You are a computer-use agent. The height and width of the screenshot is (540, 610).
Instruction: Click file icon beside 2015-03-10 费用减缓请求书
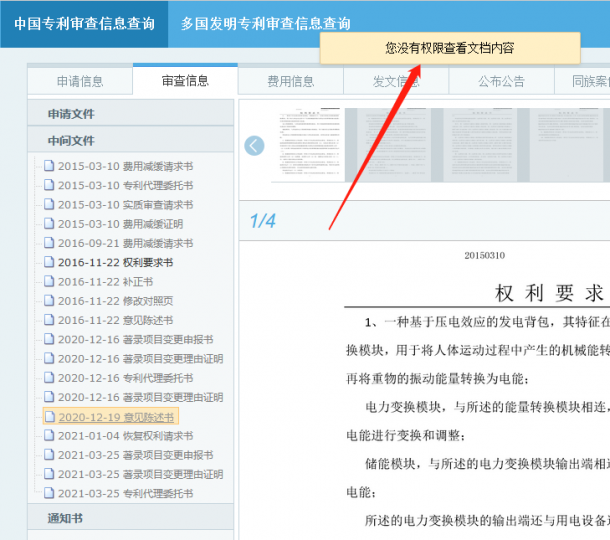[x=49, y=166]
